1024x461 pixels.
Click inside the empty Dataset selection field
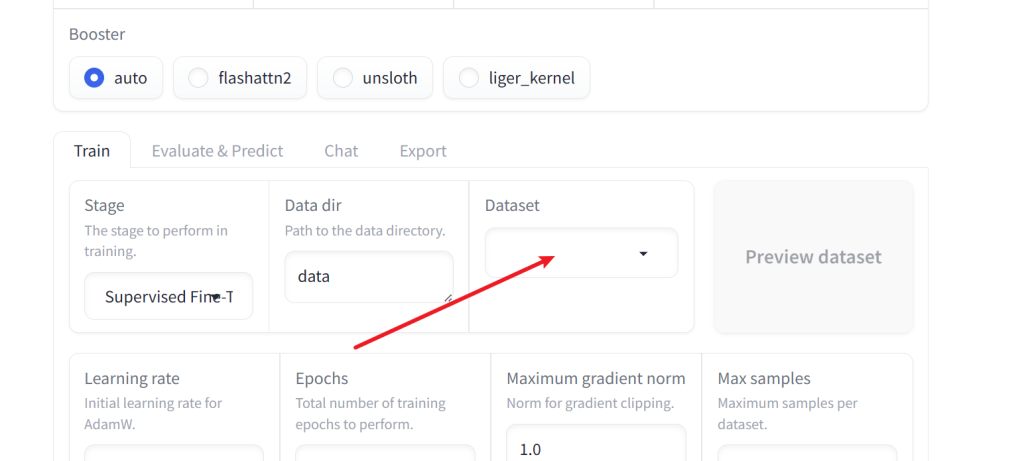[x=560, y=254]
